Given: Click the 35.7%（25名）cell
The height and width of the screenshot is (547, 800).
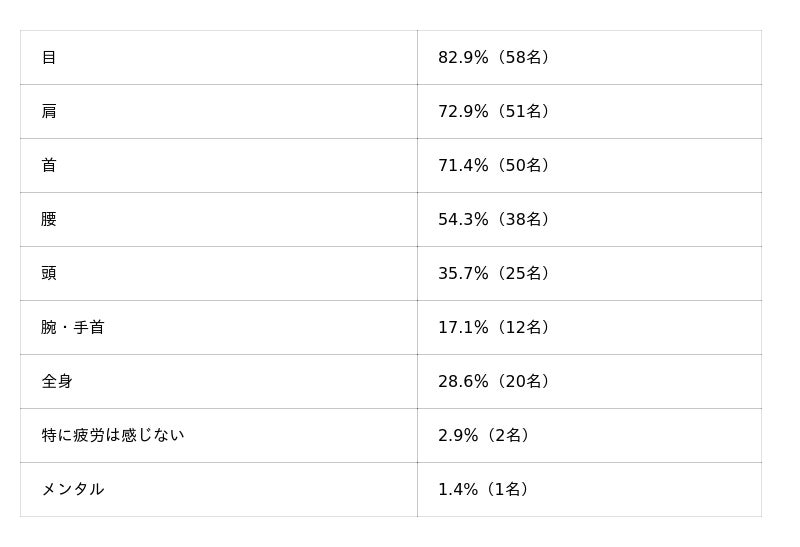Looking at the screenshot, I should click(494, 274).
